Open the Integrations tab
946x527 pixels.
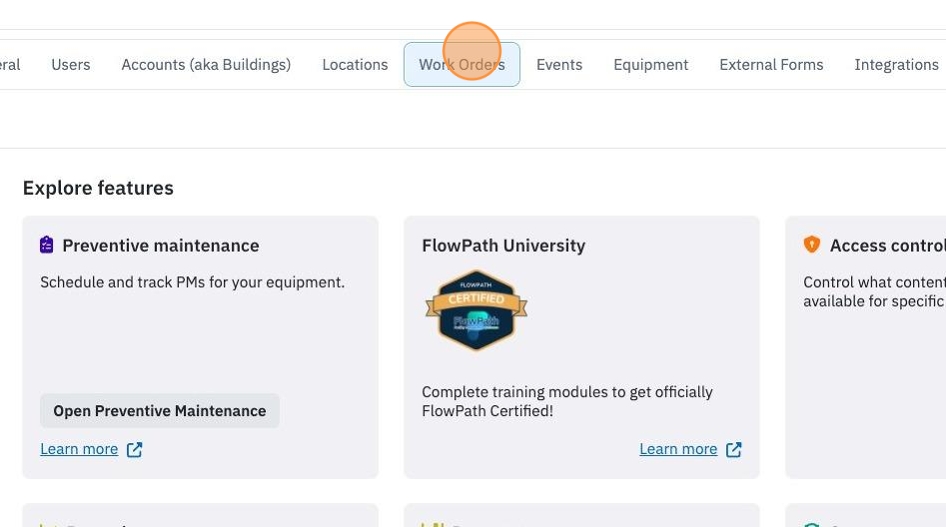click(x=896, y=65)
